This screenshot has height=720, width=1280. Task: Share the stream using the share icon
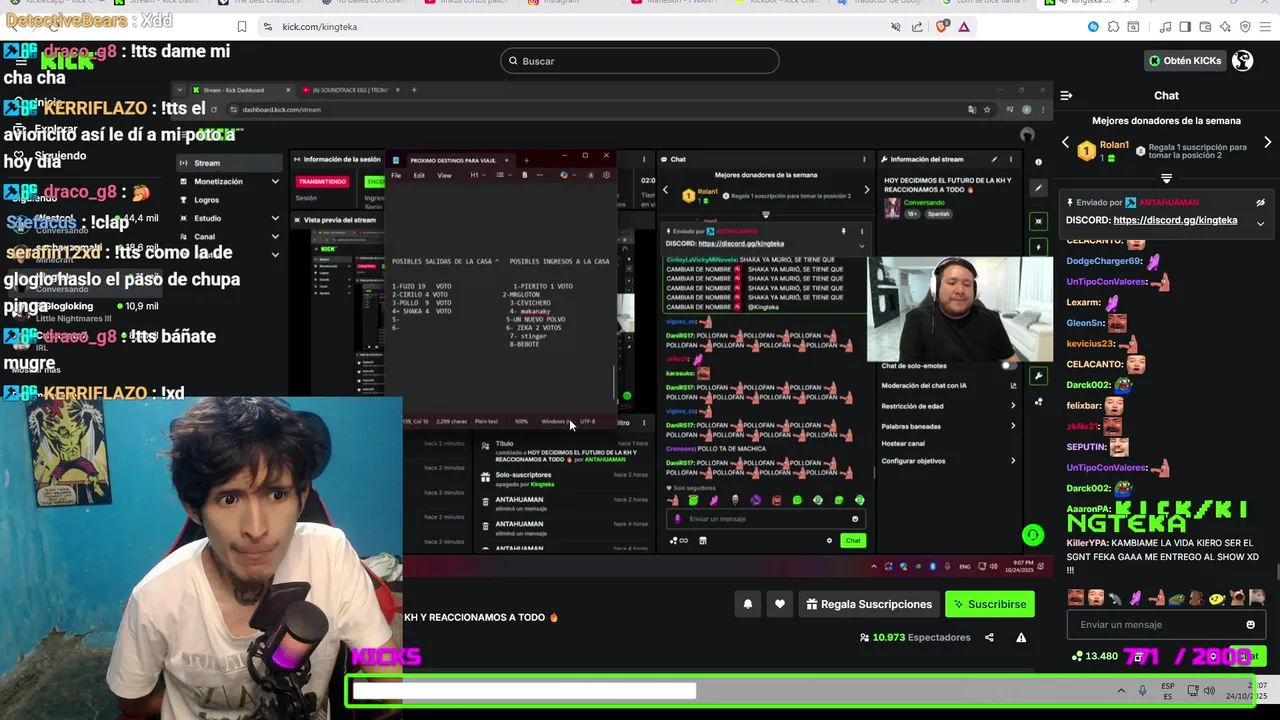pos(989,637)
